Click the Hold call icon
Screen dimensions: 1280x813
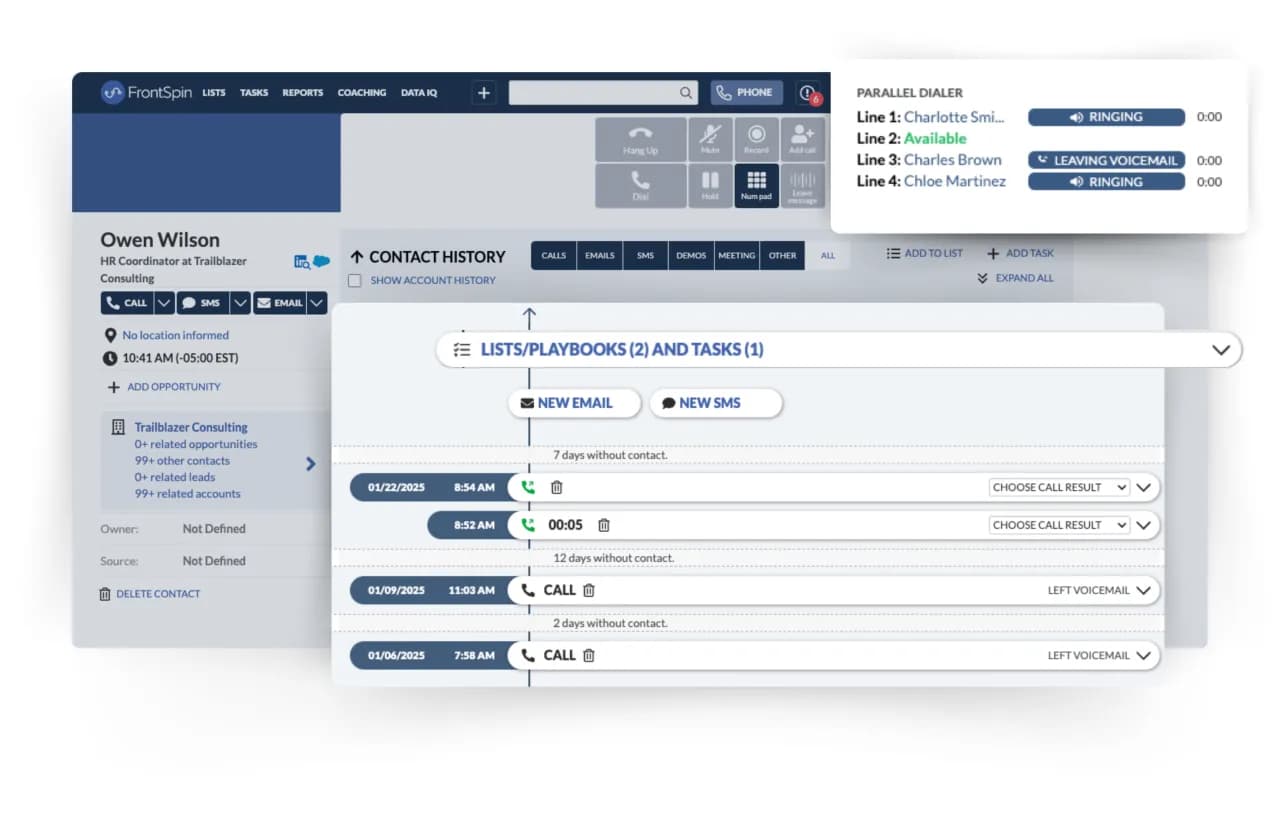pos(710,185)
